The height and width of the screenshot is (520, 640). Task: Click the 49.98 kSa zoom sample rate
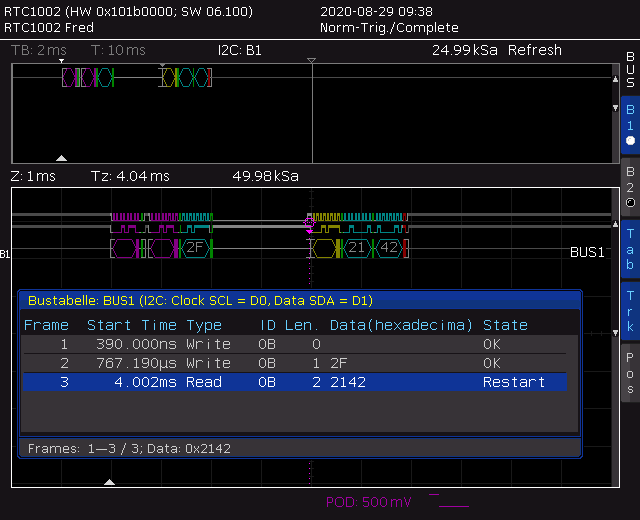point(265,176)
